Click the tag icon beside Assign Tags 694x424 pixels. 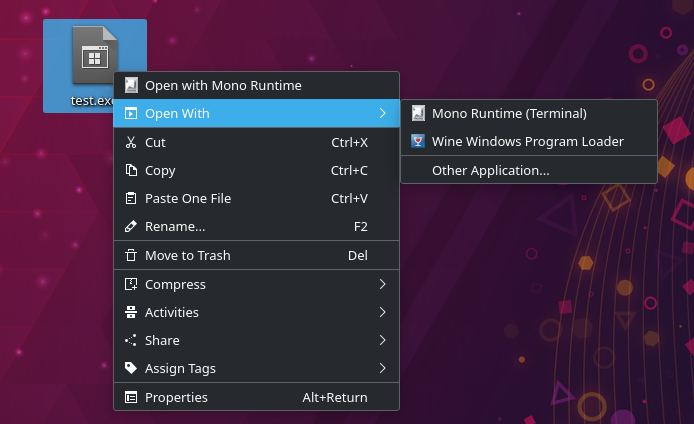[x=131, y=368]
